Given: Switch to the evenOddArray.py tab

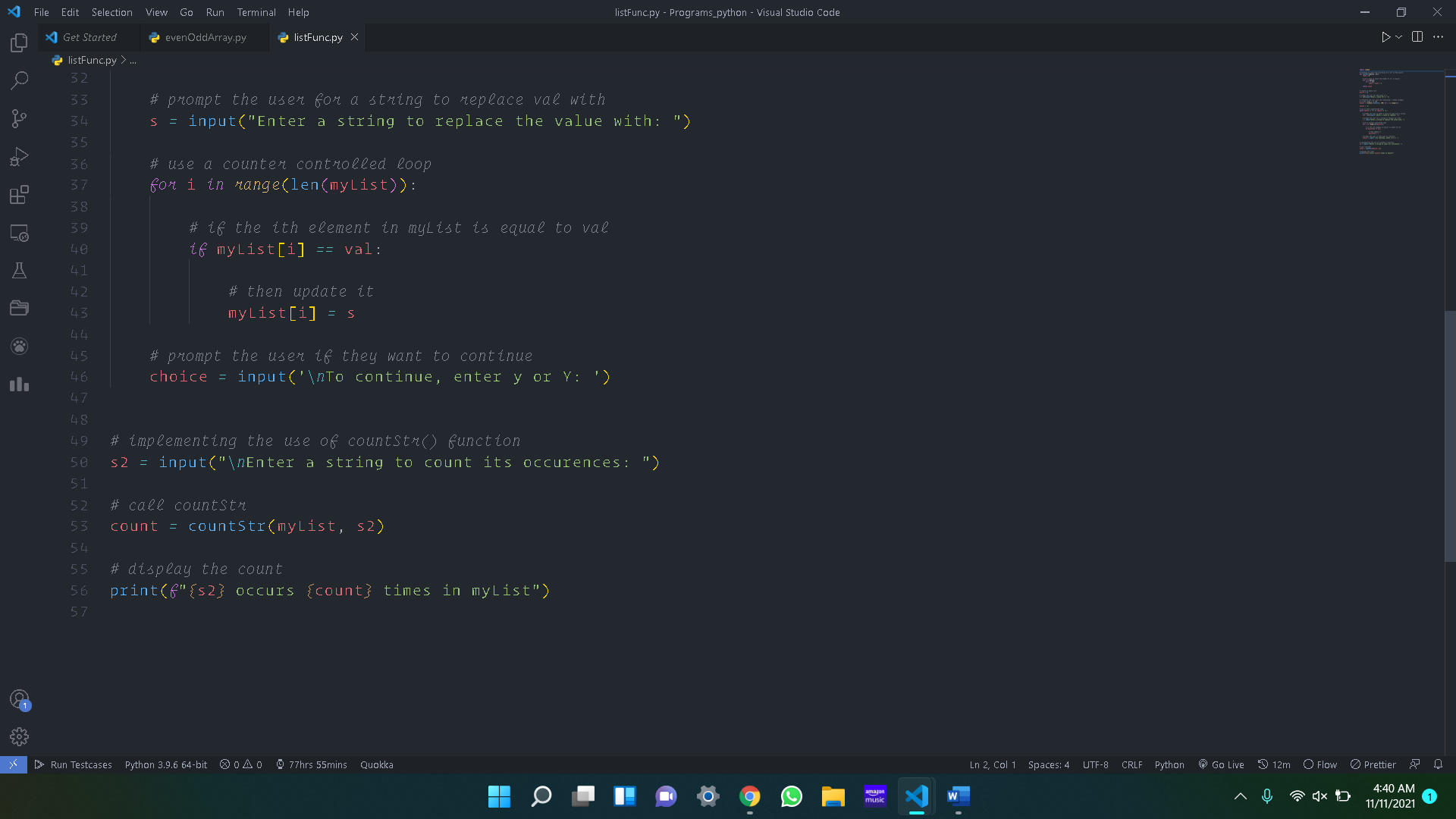Looking at the screenshot, I should click(205, 37).
